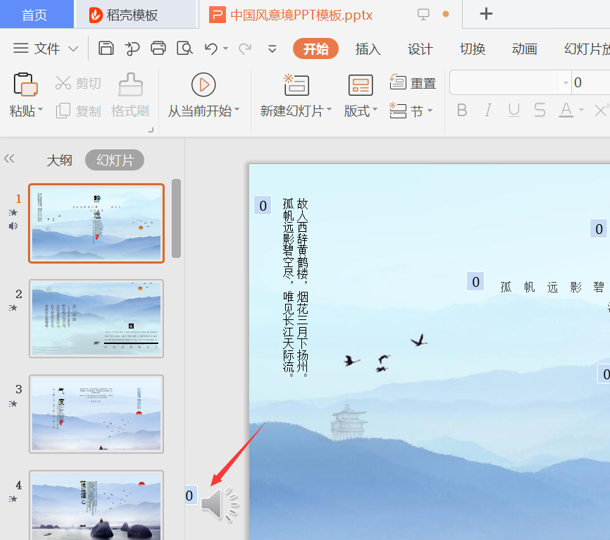This screenshot has width=610, height=540.
Task: Click the export to PDF icon
Action: [132, 49]
